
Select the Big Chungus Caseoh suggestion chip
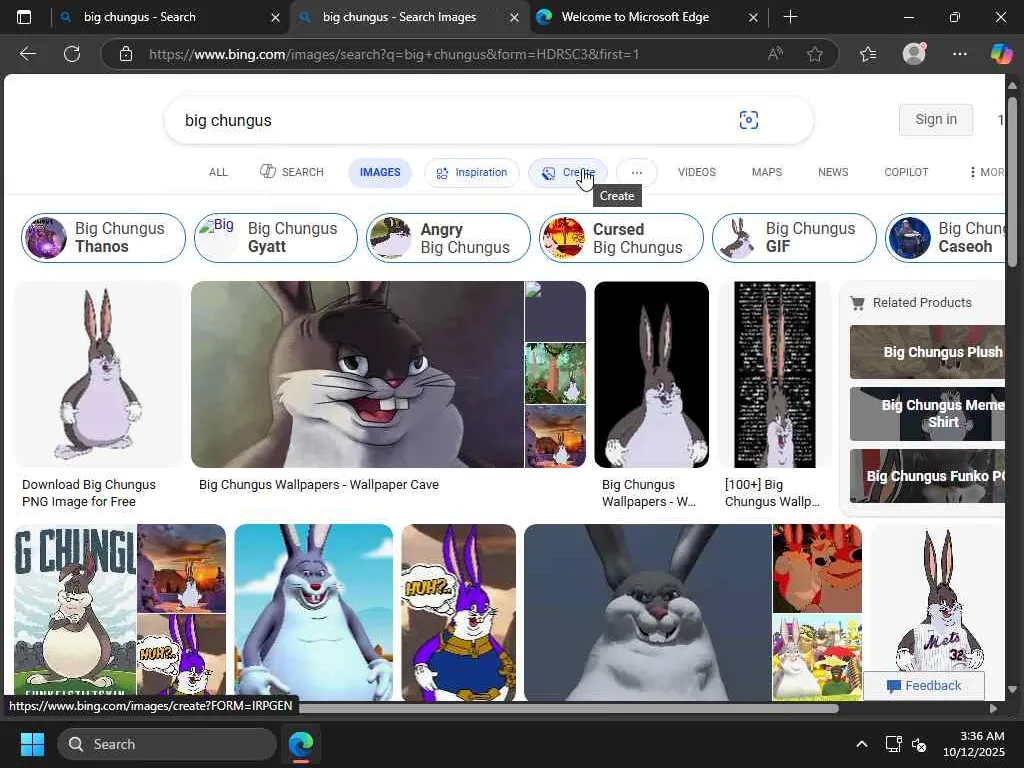click(x=945, y=238)
